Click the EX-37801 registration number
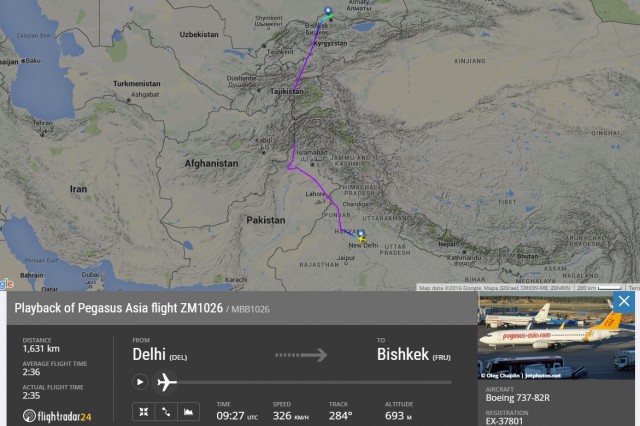 point(504,421)
